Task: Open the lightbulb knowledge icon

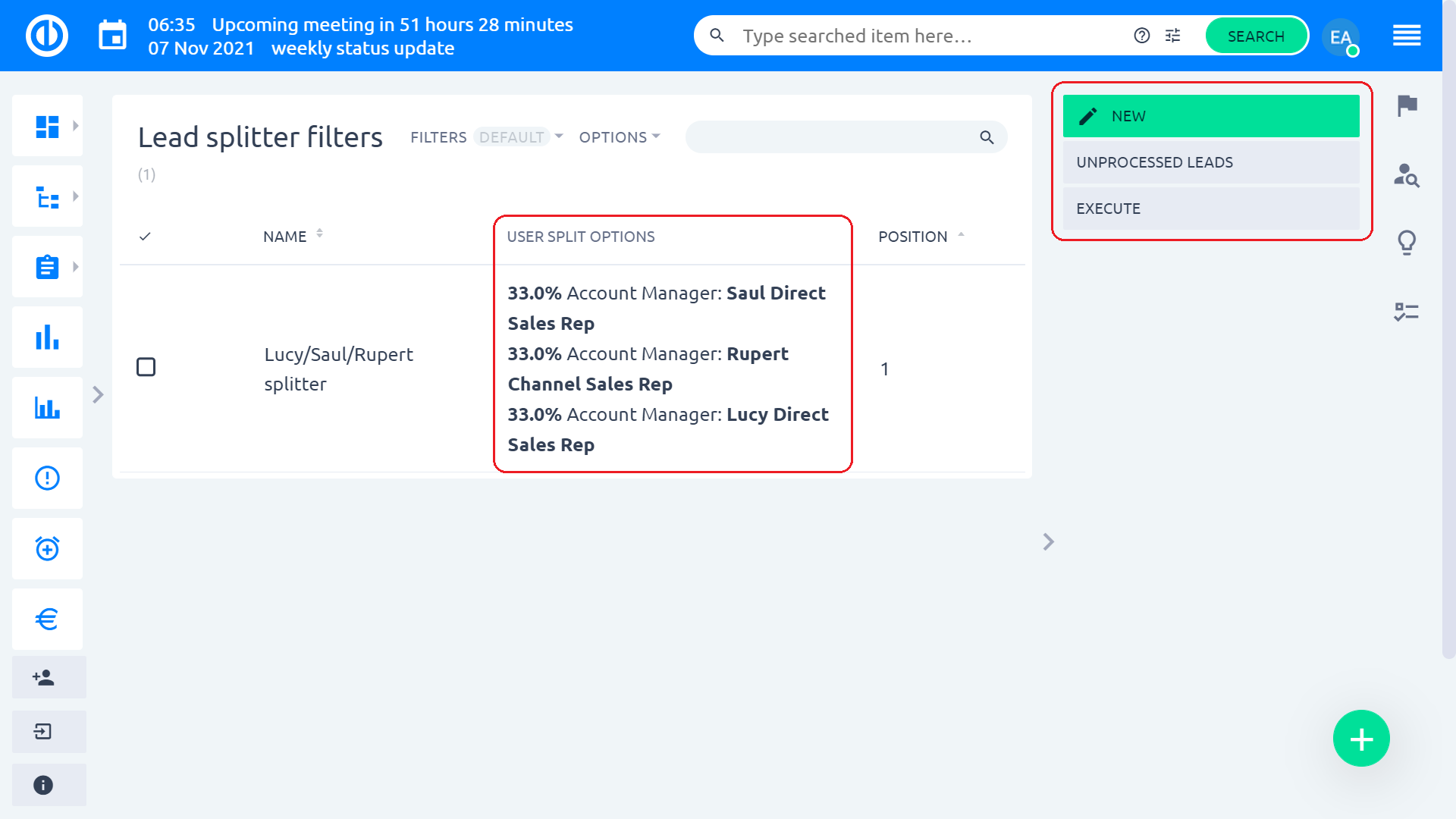Action: pyautogui.click(x=1407, y=243)
